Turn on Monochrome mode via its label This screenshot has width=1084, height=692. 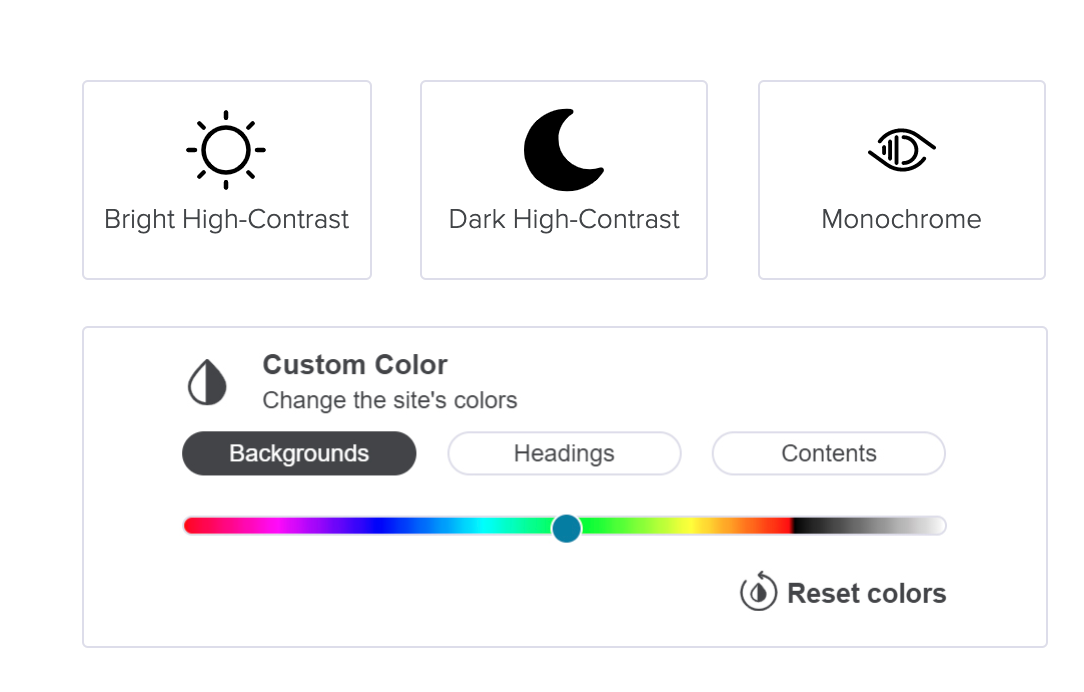(901, 220)
